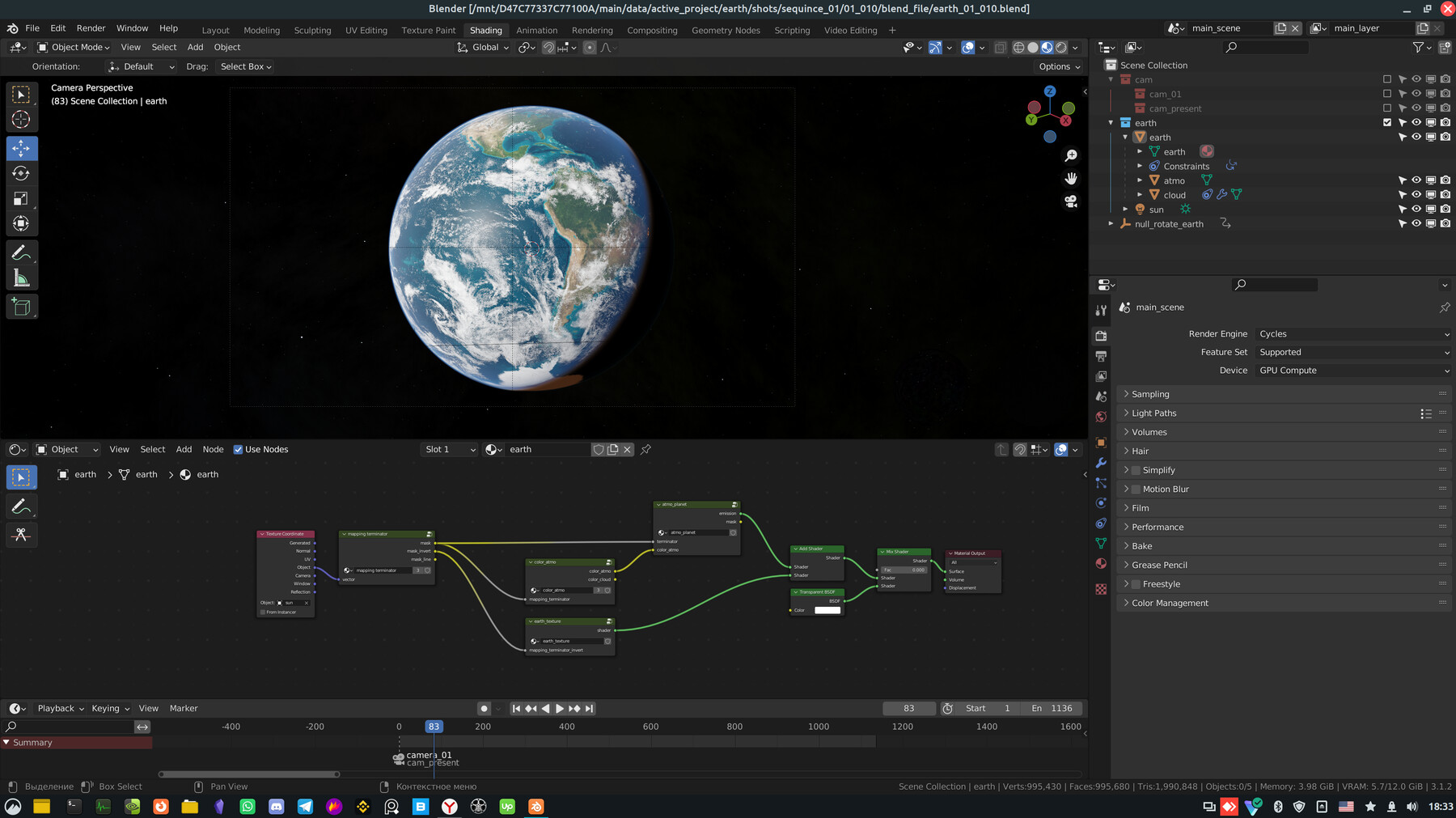The width and height of the screenshot is (1456, 818).
Task: Switch to the Animation workspace tab
Action: (537, 30)
